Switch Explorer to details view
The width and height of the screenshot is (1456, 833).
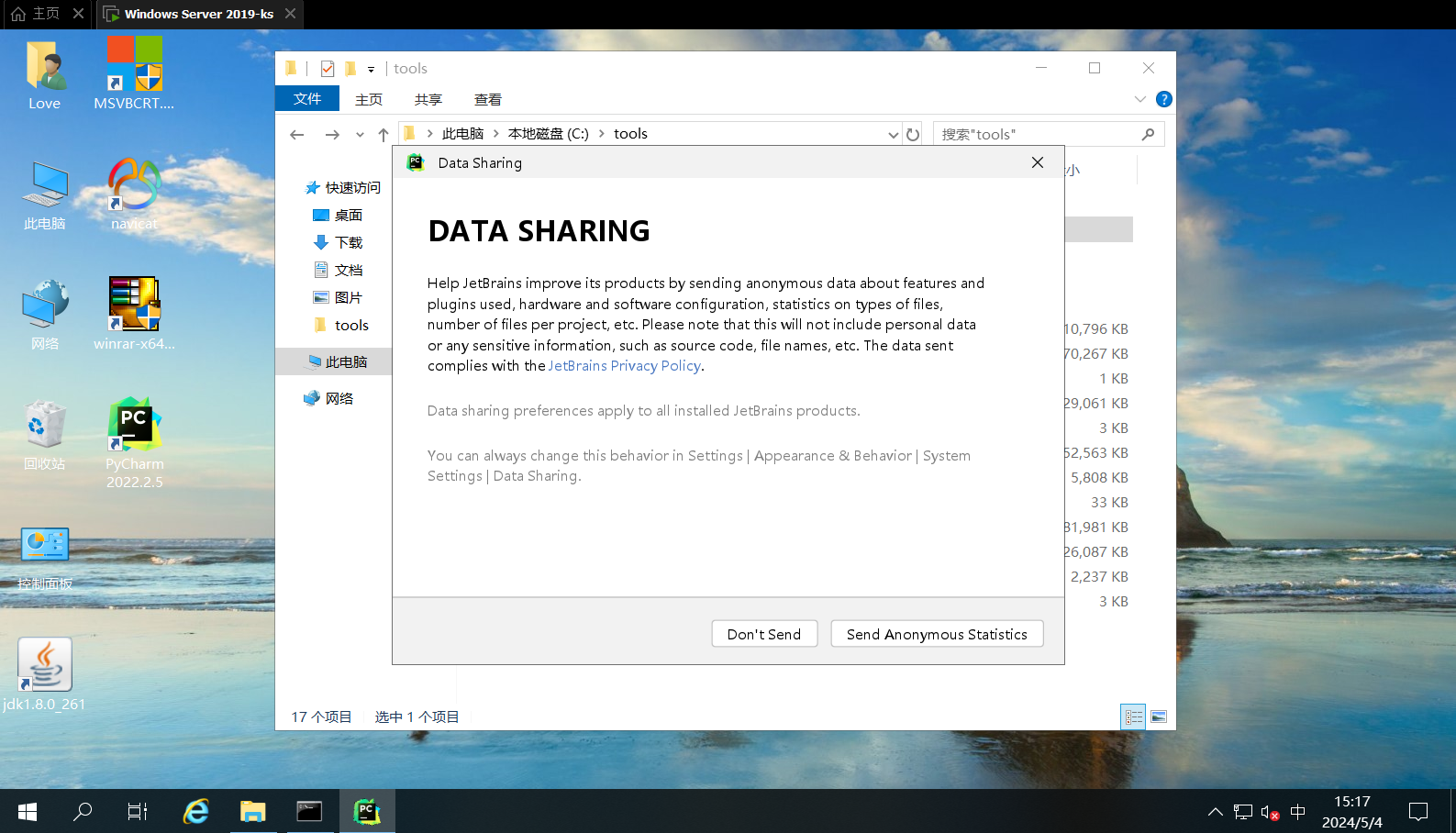(x=1134, y=716)
